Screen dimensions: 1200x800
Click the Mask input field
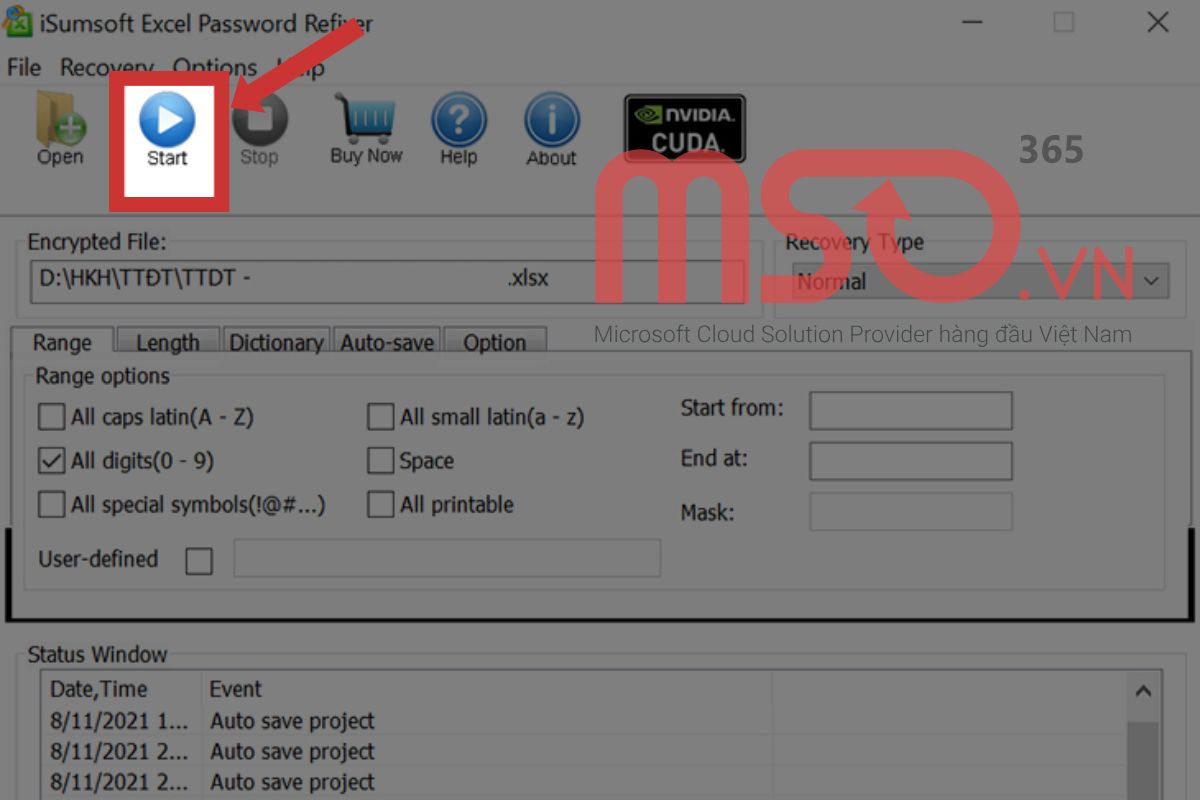[911, 511]
